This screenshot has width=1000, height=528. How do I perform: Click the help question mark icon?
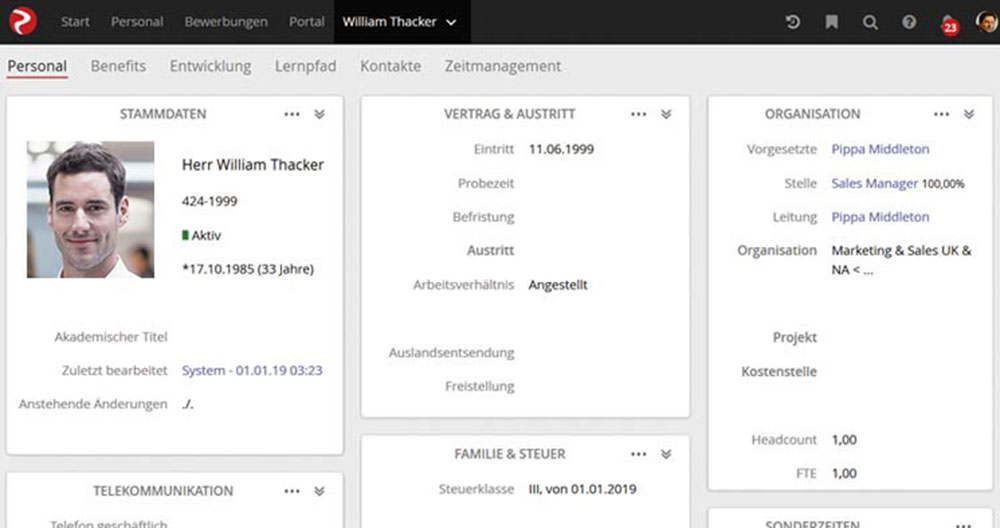tap(909, 22)
